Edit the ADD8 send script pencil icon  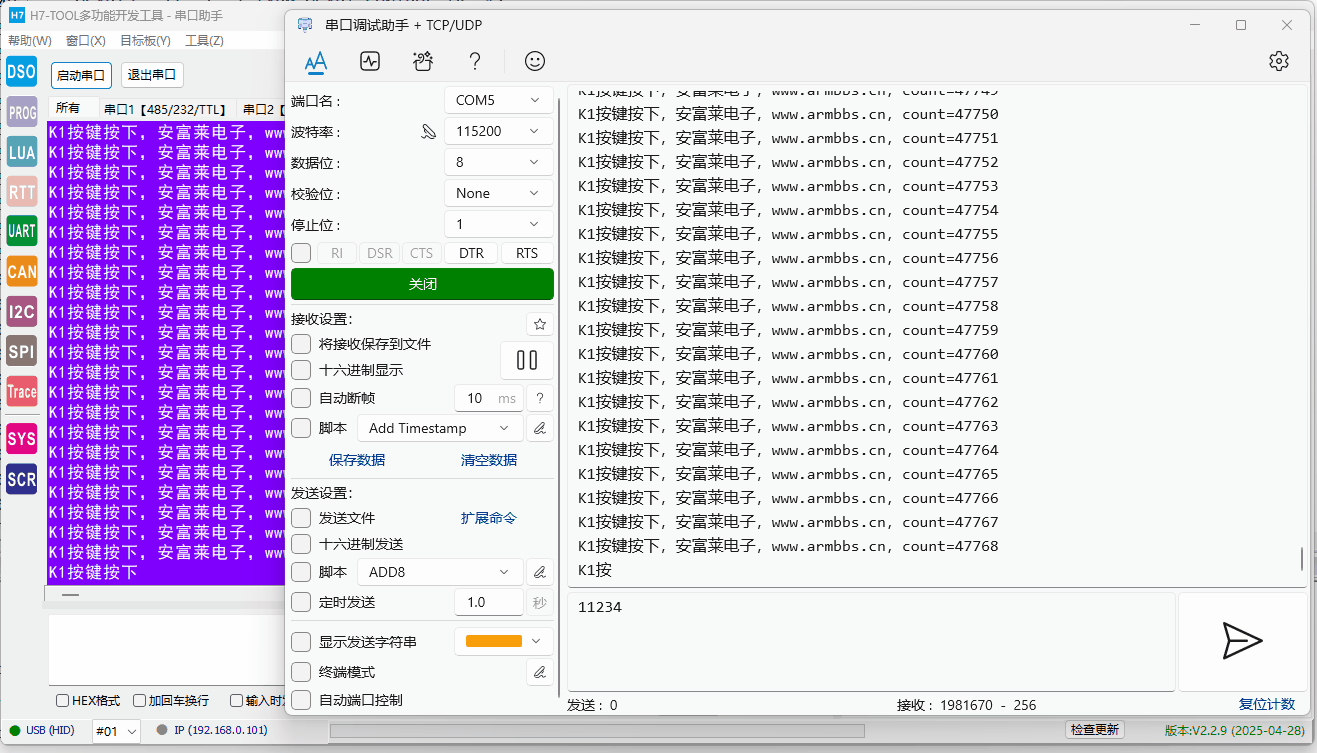540,572
